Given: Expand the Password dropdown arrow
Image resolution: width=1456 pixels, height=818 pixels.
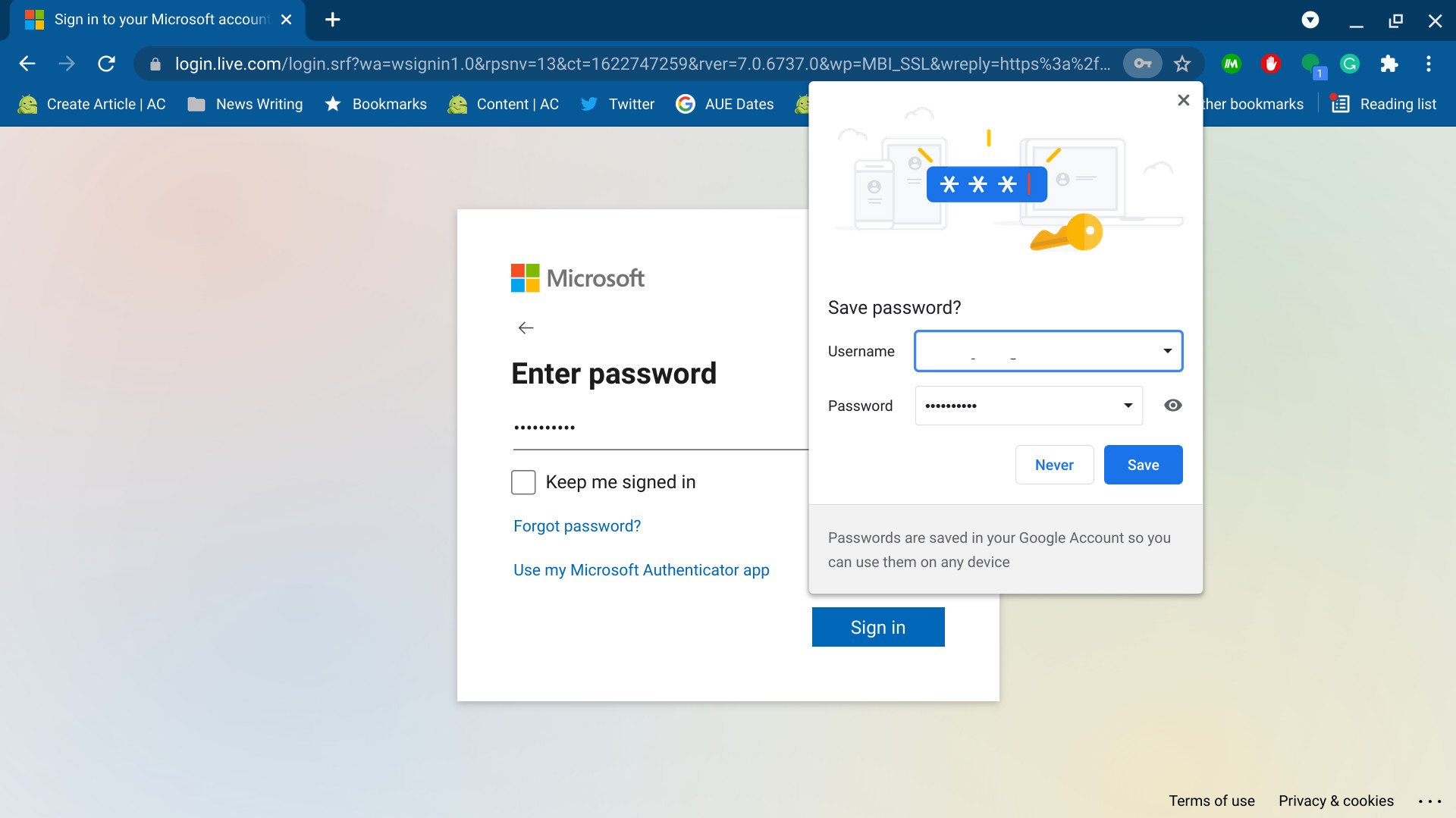Looking at the screenshot, I should pos(1128,406).
